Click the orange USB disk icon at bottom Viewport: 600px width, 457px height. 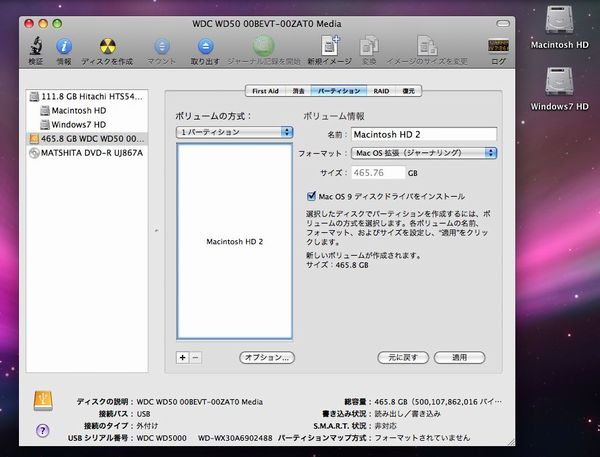[x=43, y=401]
